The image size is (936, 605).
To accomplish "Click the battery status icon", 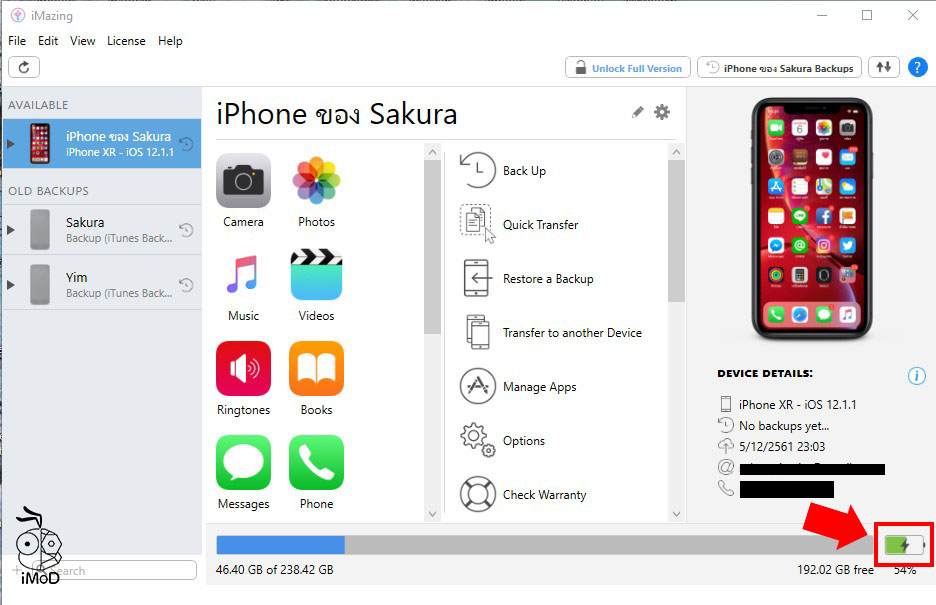I will coord(903,544).
